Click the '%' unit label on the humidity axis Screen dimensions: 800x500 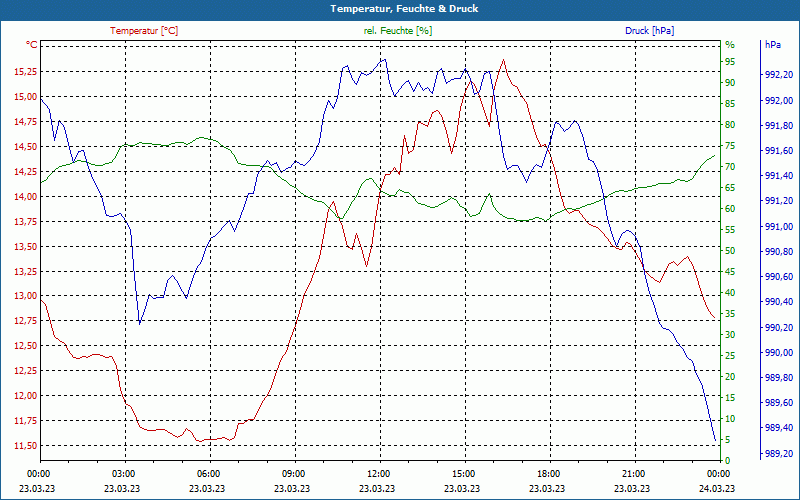pyautogui.click(x=730, y=45)
